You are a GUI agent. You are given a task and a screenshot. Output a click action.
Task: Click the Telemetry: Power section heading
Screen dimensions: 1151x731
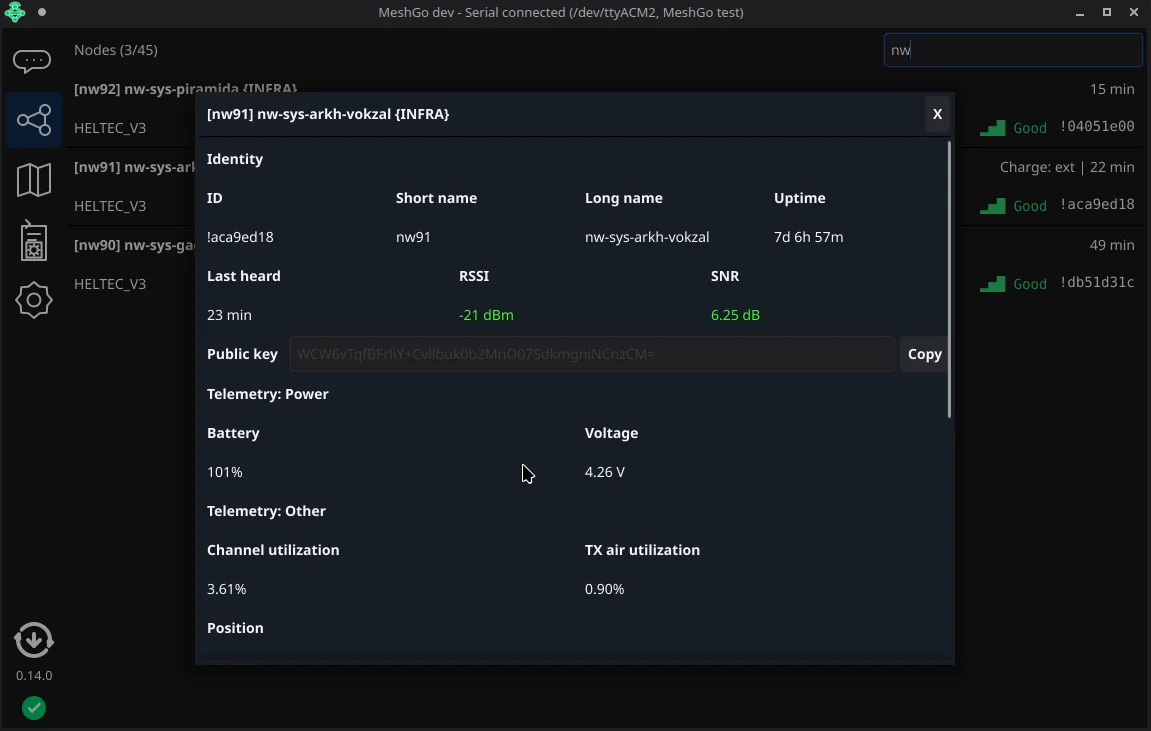(268, 394)
